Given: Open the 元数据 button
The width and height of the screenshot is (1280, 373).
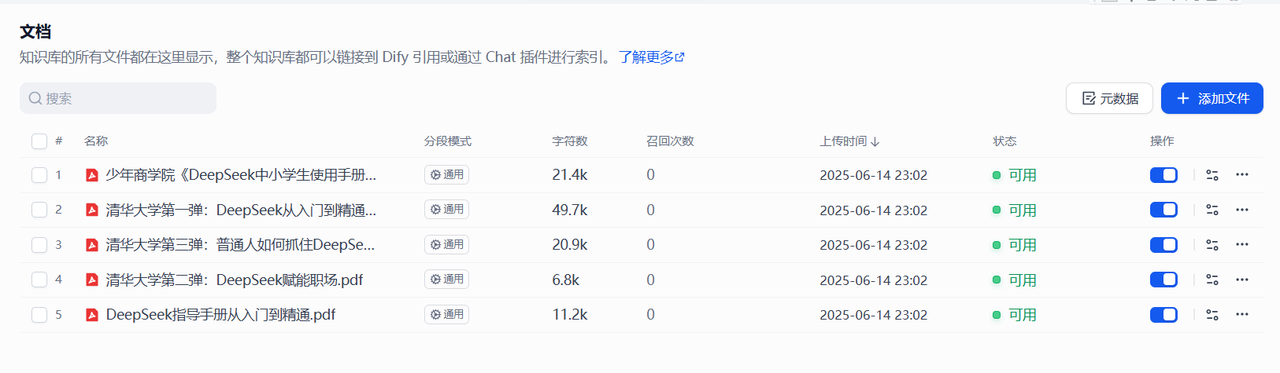Looking at the screenshot, I should tap(1109, 98).
